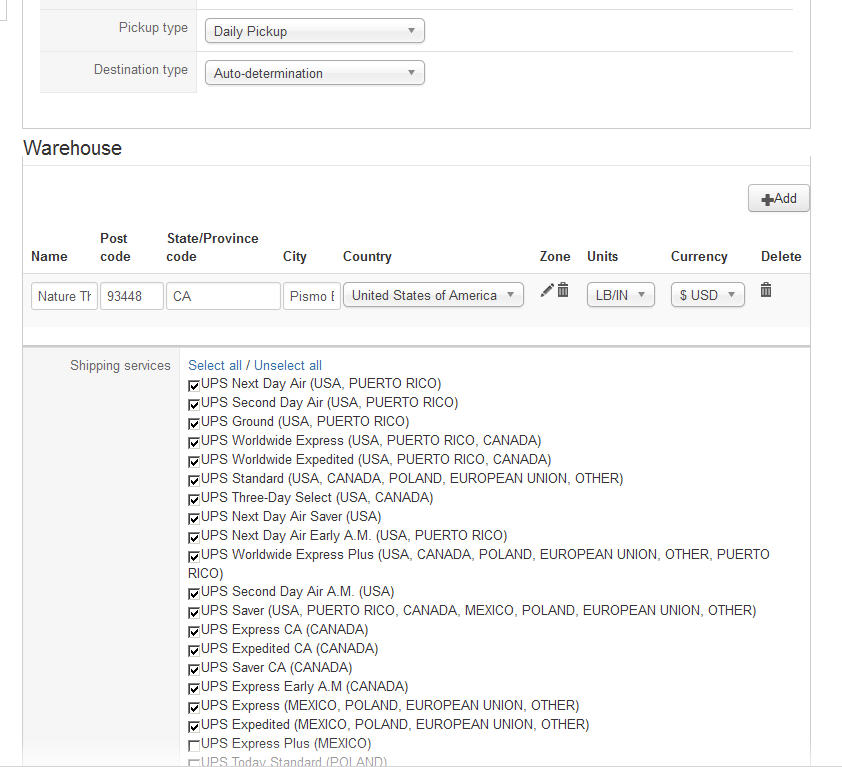Viewport: 842px width, 767px height.
Task: Open the LB/IN Units dropdown
Action: click(x=621, y=295)
